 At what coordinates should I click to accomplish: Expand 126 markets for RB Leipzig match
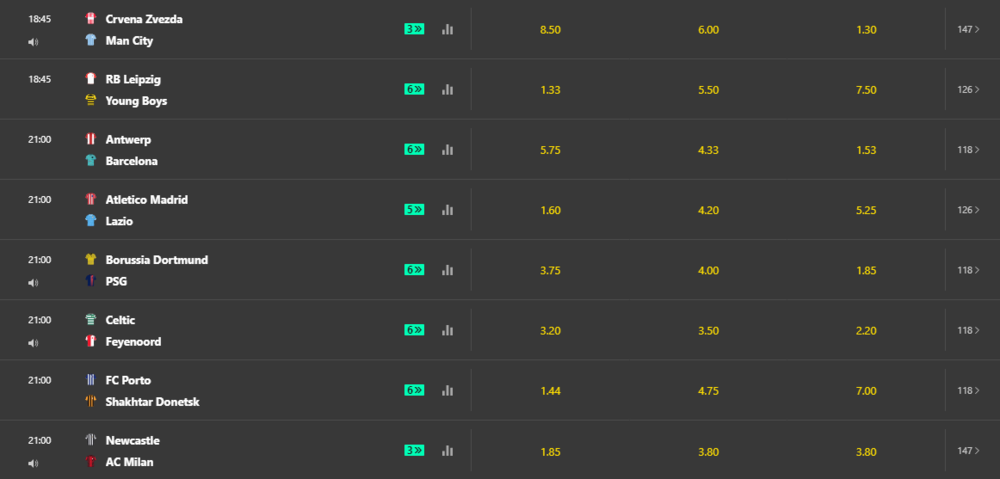click(x=967, y=89)
